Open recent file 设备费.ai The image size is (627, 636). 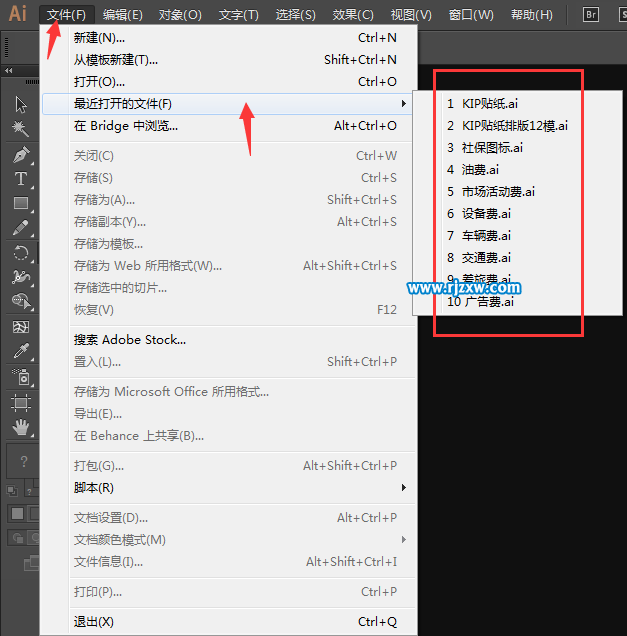[517, 213]
